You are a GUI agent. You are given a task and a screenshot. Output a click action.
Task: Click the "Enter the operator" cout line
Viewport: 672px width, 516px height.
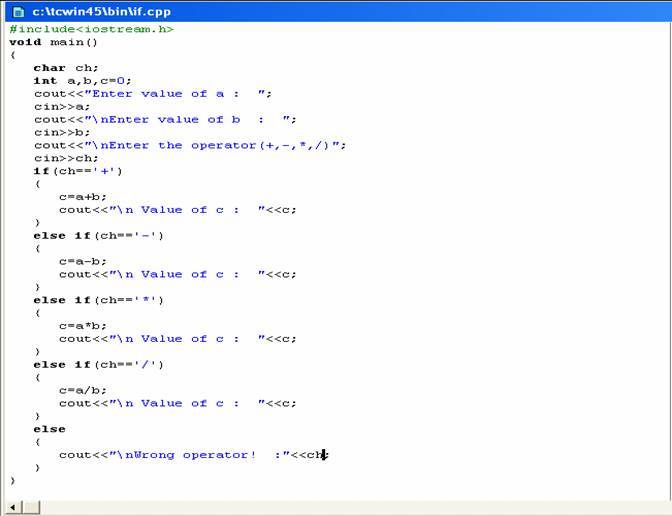(x=190, y=145)
